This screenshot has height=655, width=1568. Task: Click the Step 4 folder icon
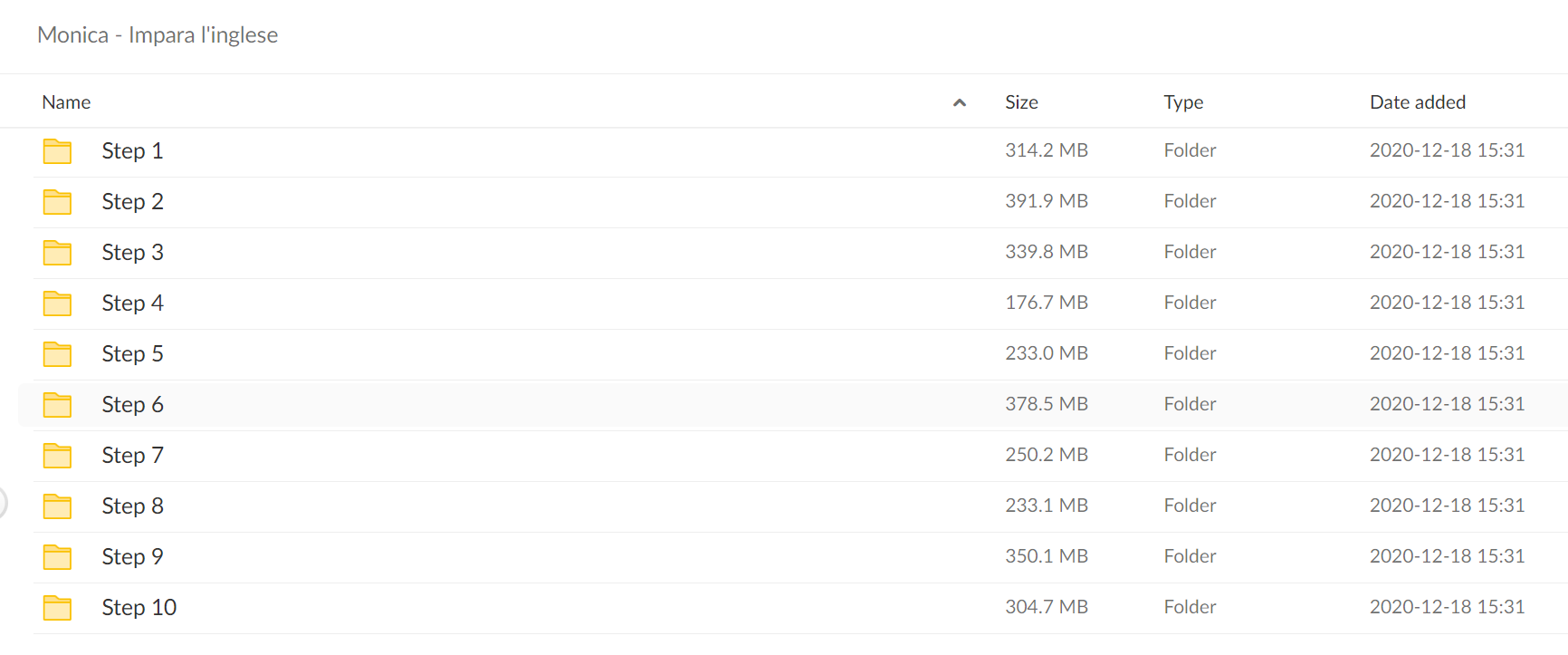coord(57,303)
